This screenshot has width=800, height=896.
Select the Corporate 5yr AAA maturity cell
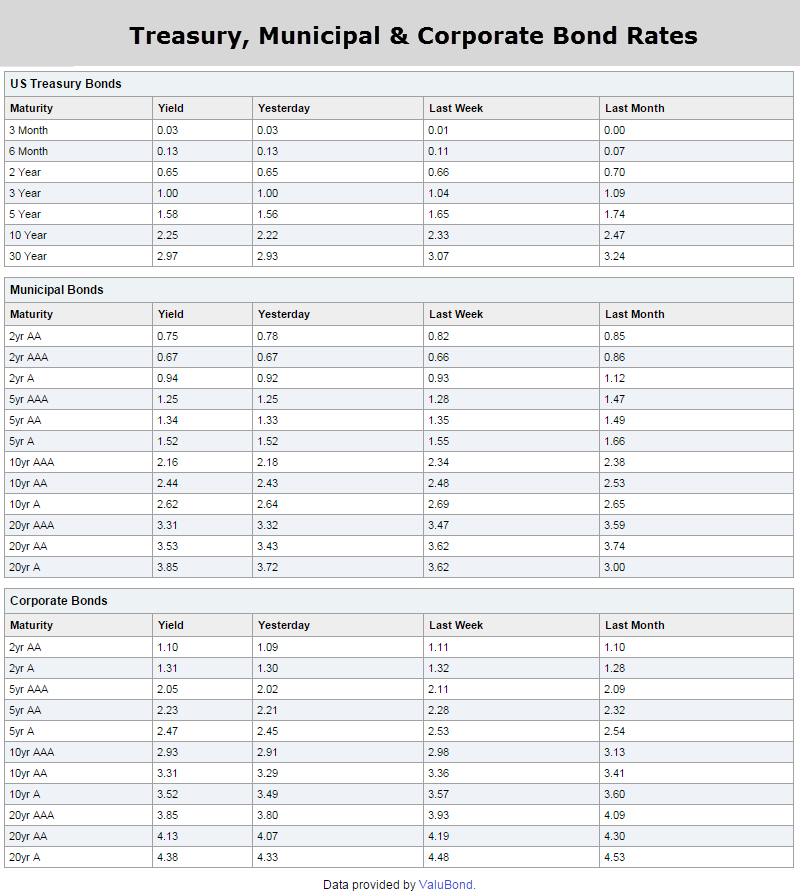[28, 689]
